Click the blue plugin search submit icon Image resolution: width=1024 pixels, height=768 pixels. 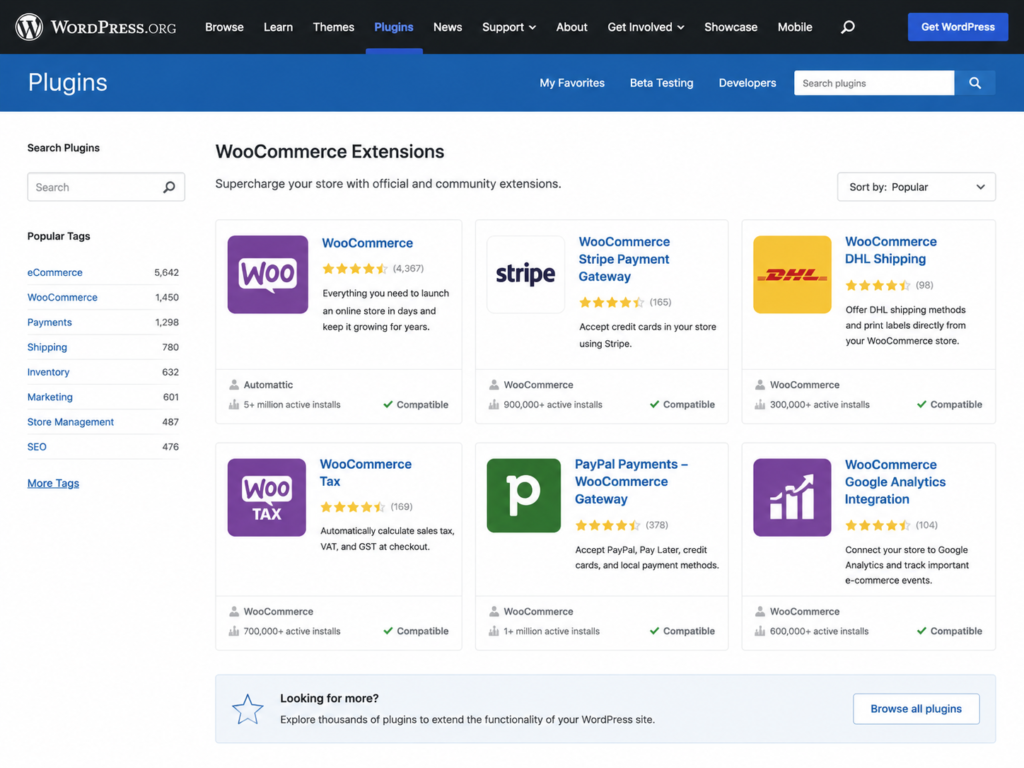pyautogui.click(x=974, y=83)
